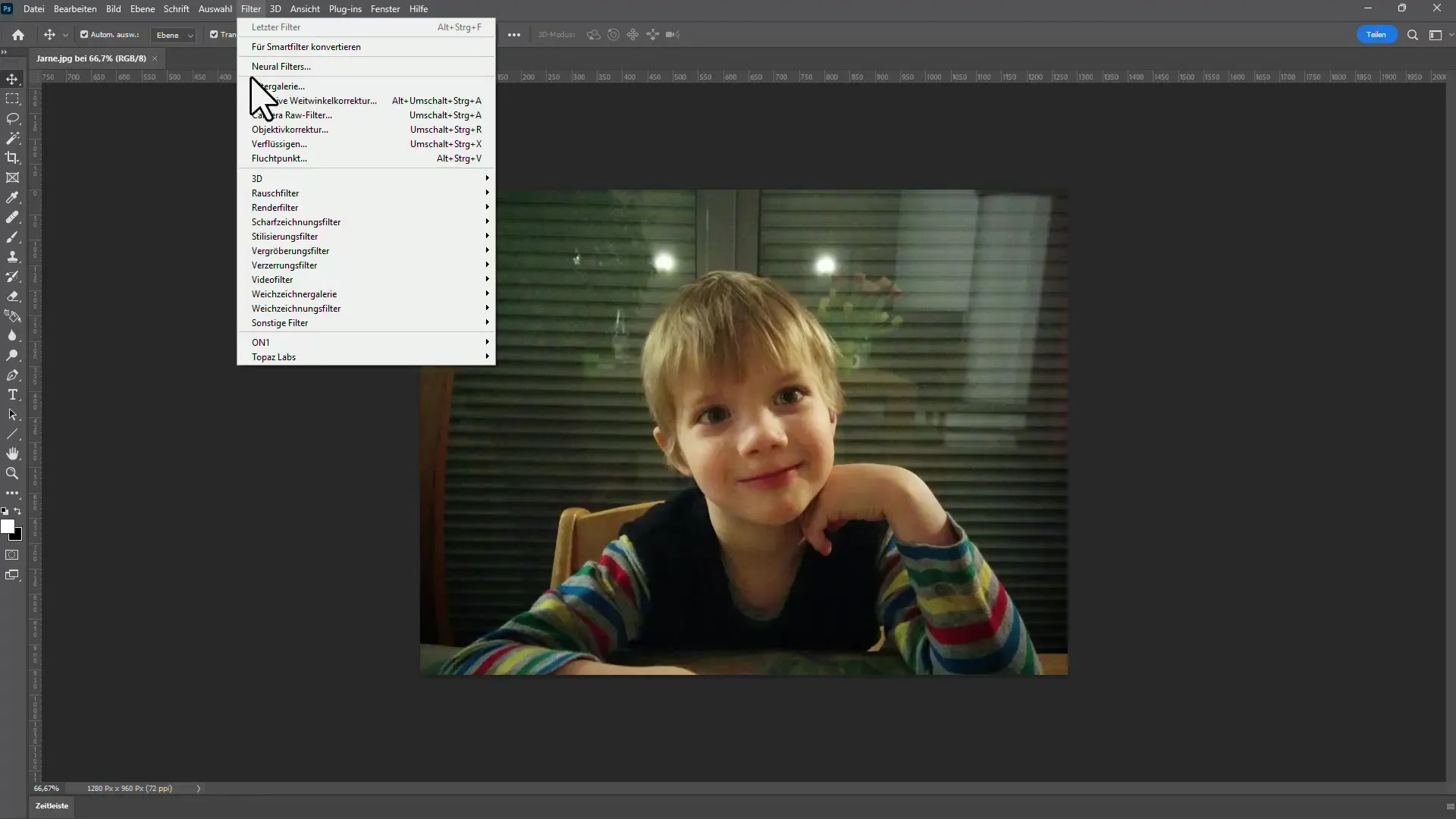Open status bar info arrow
The image size is (1456, 819).
199,789
